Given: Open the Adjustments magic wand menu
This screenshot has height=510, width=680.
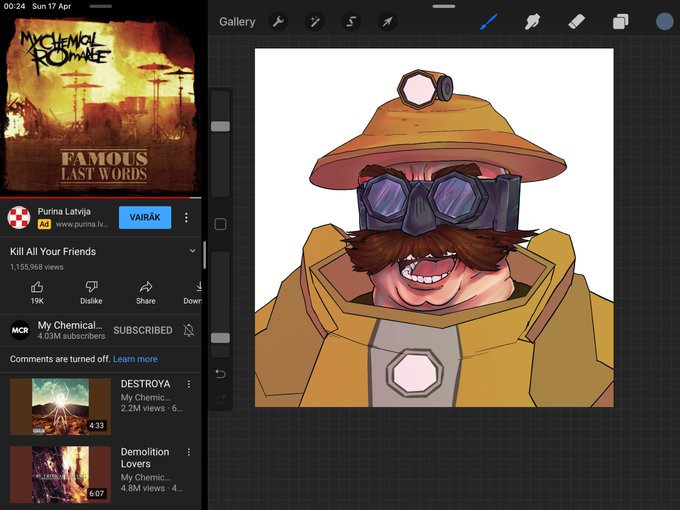Looking at the screenshot, I should pyautogui.click(x=314, y=22).
